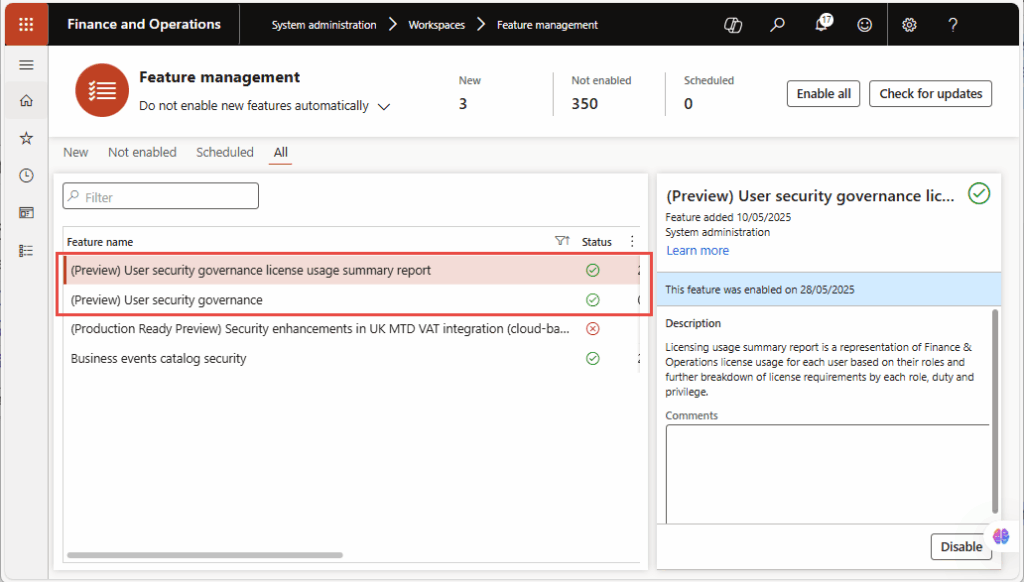Disable the selected feature
Image resolution: width=1024 pixels, height=582 pixels.
pos(961,547)
